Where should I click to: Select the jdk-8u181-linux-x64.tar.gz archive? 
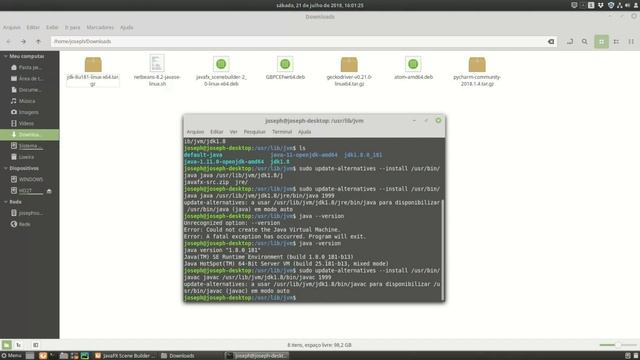pos(93,71)
